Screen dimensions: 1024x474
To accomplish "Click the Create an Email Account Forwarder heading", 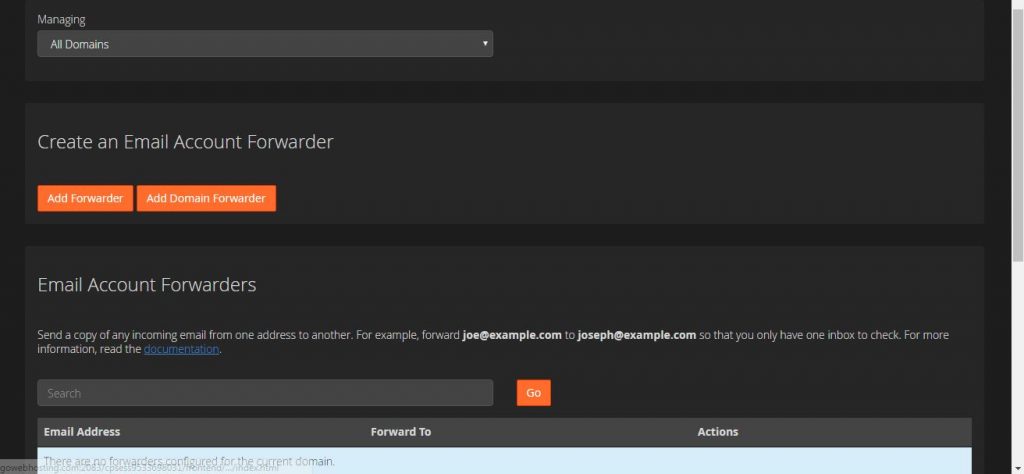I will 185,142.
